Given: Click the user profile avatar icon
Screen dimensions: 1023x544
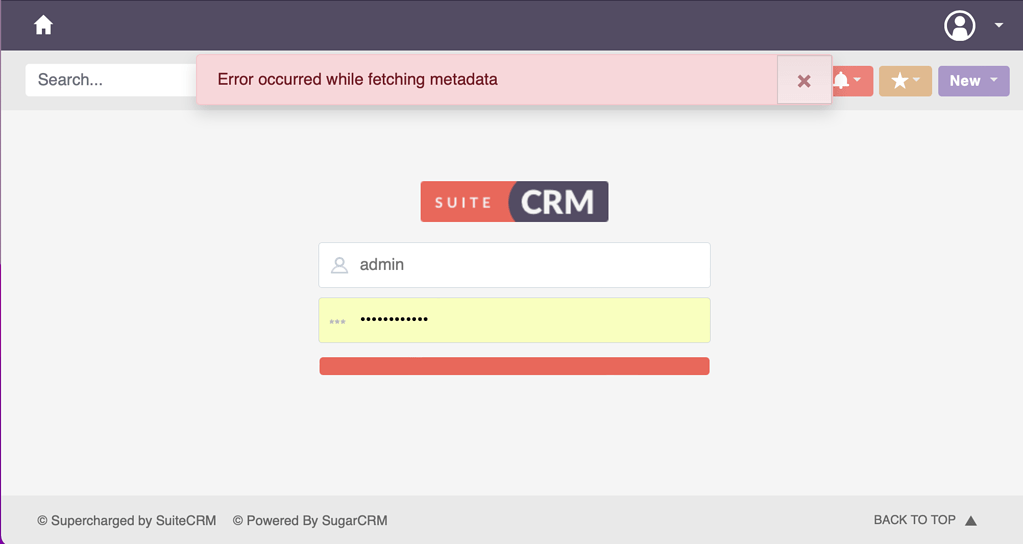Looking at the screenshot, I should tap(960, 25).
